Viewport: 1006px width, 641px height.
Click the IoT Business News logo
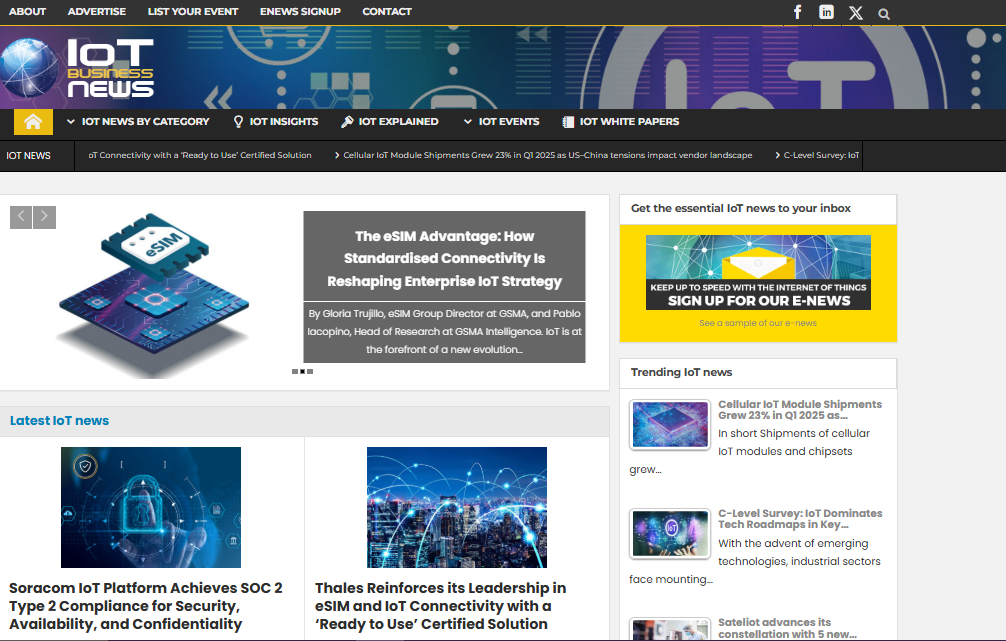[78, 67]
